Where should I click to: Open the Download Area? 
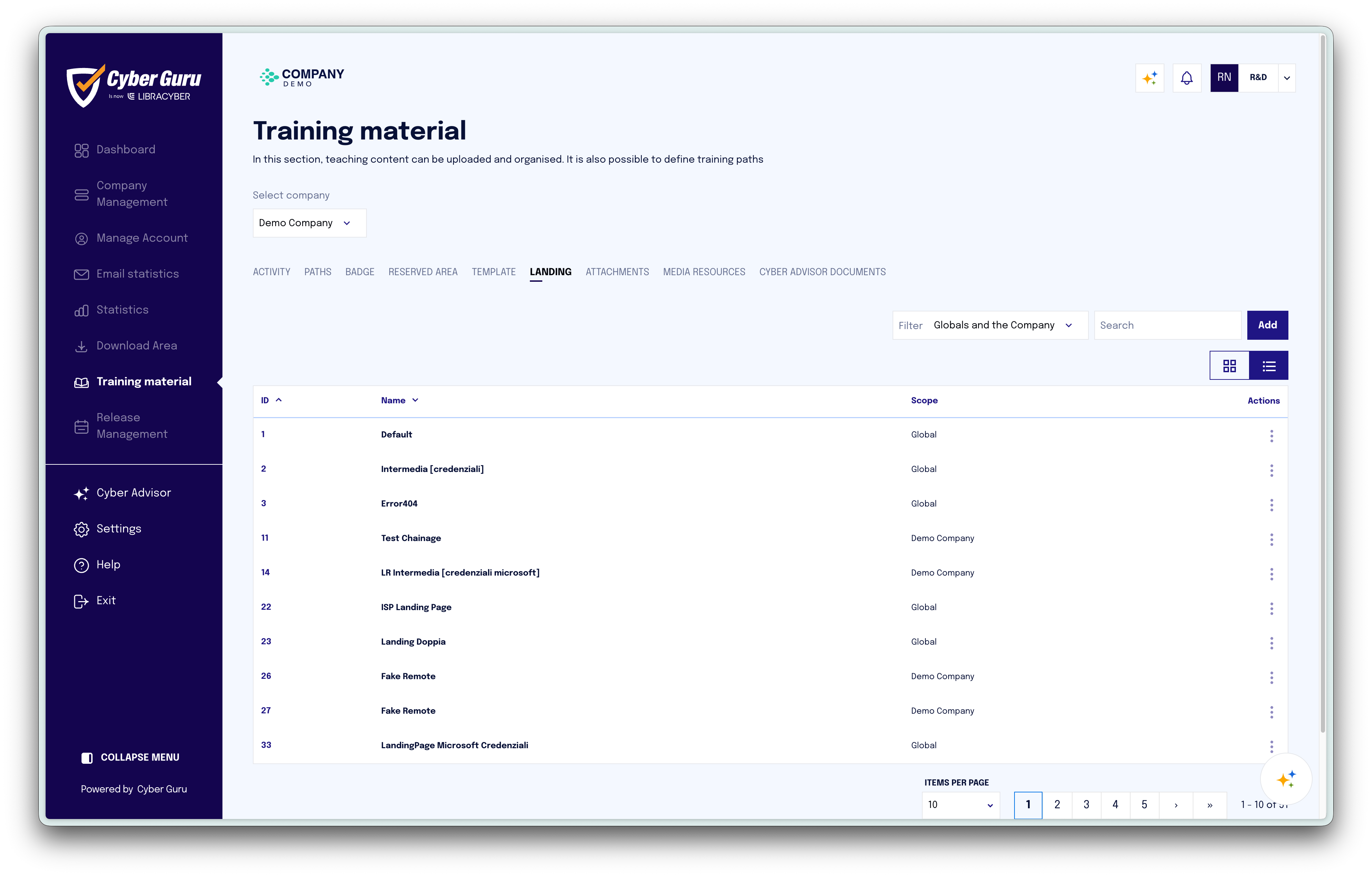[126, 346]
